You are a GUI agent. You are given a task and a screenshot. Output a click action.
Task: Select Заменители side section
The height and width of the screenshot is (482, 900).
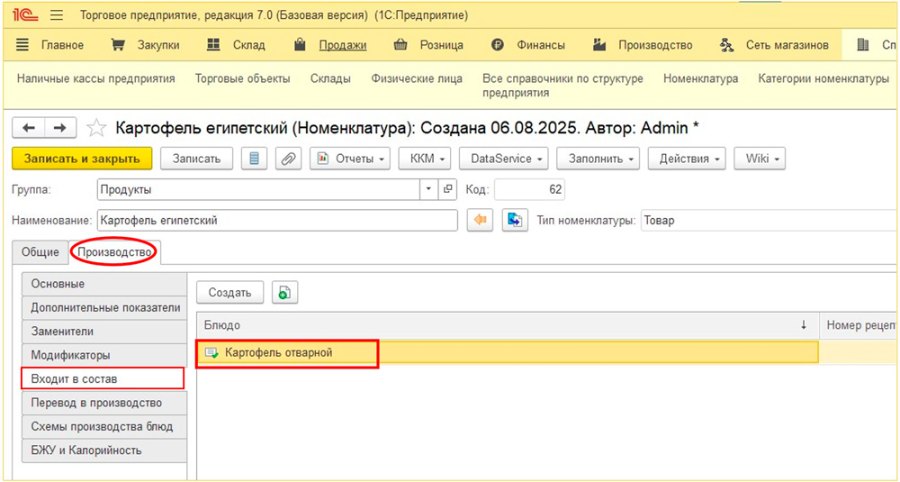(x=104, y=332)
